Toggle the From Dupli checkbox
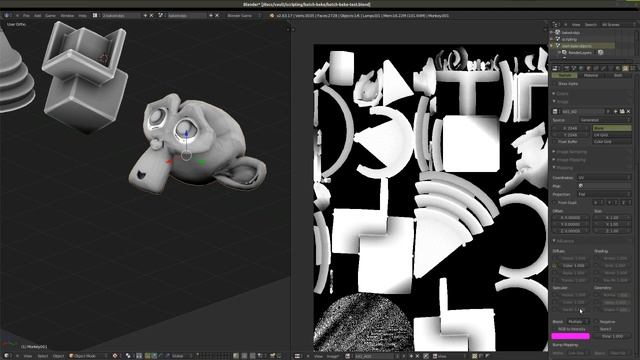 pos(555,202)
